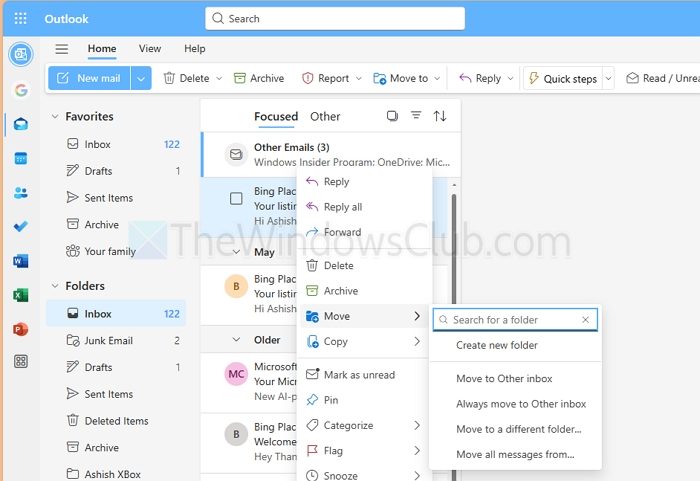
Task: Open People contacts icon in left rail
Action: coord(21,192)
